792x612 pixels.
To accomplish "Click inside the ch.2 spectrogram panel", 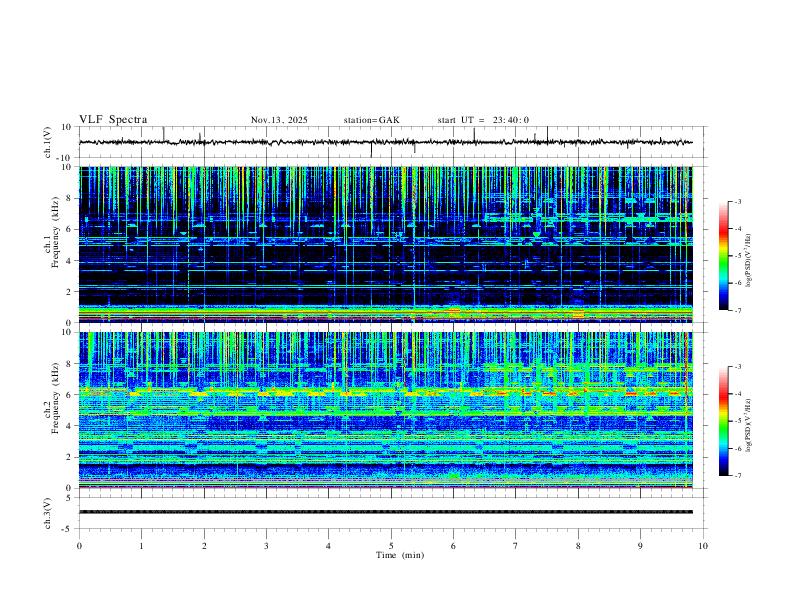I will click(386, 410).
